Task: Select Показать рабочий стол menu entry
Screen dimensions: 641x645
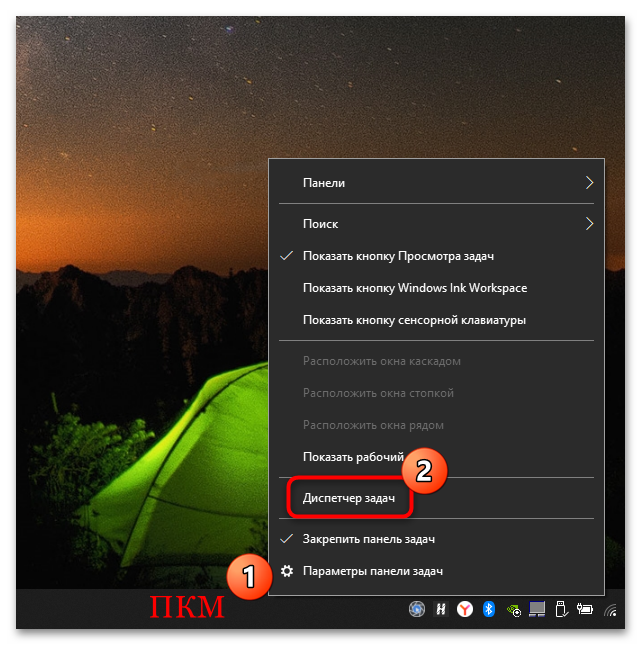Action: pos(350,456)
